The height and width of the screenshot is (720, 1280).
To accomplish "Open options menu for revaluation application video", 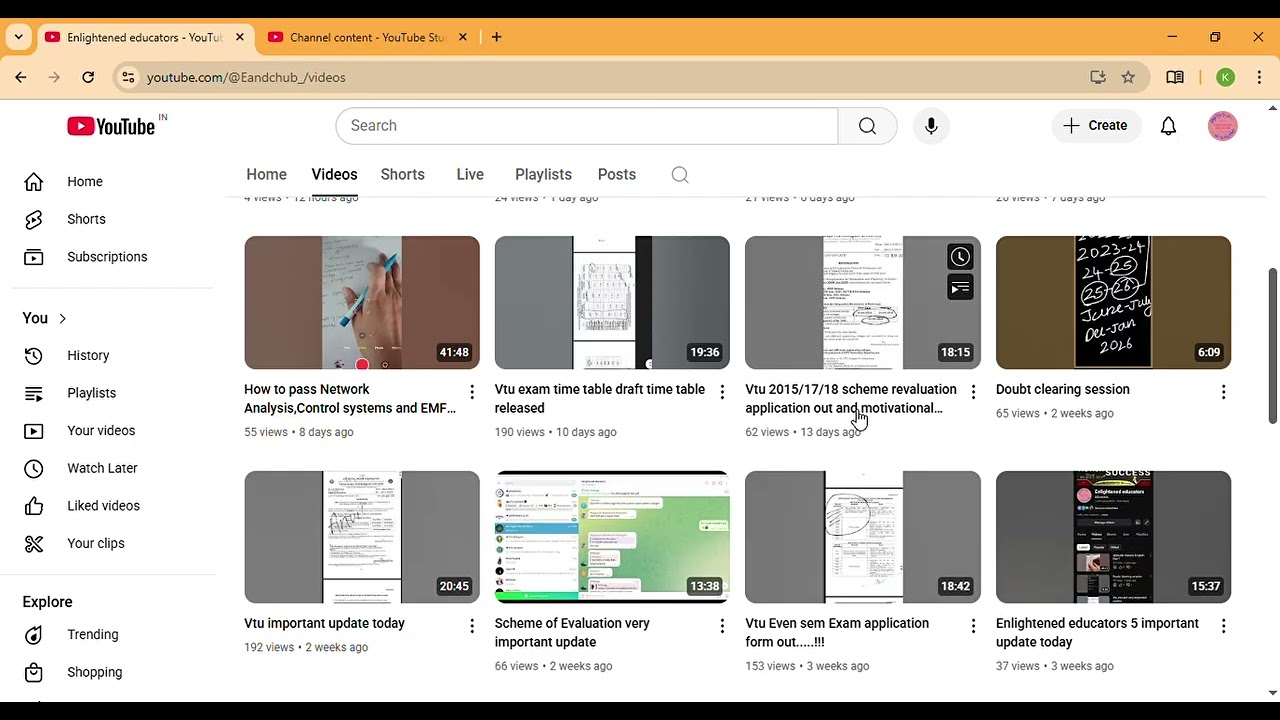I will (x=973, y=392).
